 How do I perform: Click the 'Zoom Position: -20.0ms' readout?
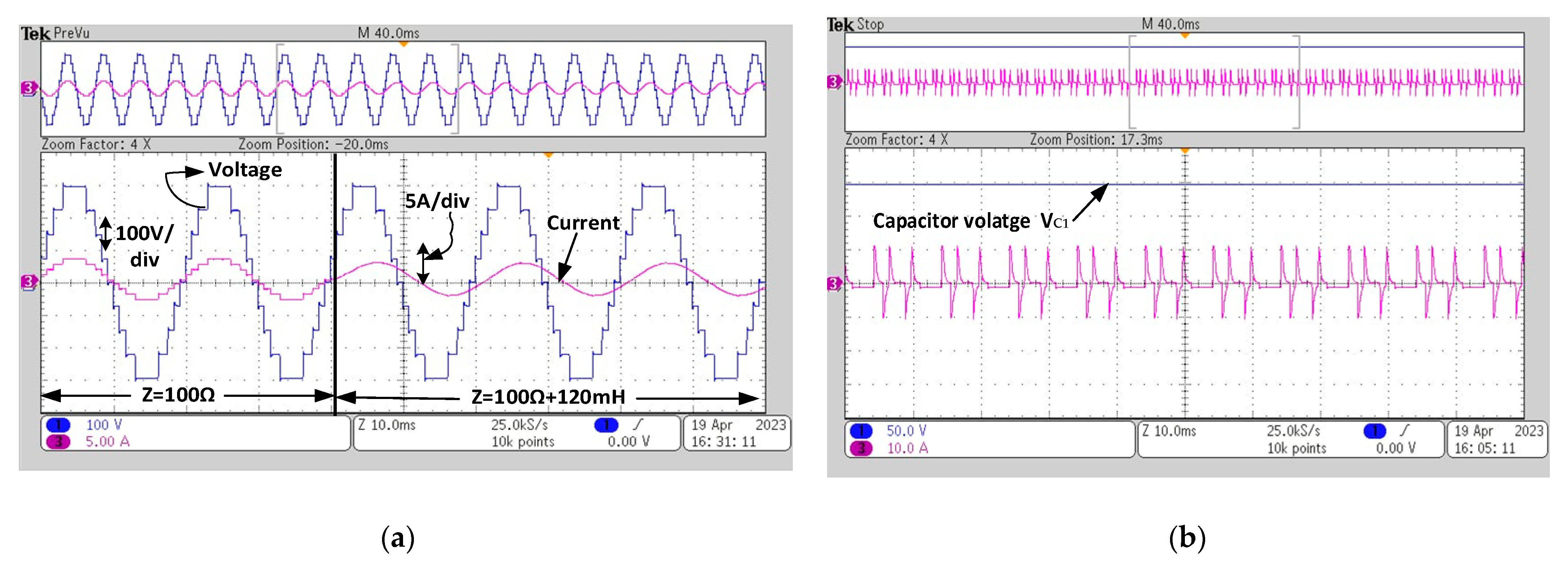[x=313, y=145]
